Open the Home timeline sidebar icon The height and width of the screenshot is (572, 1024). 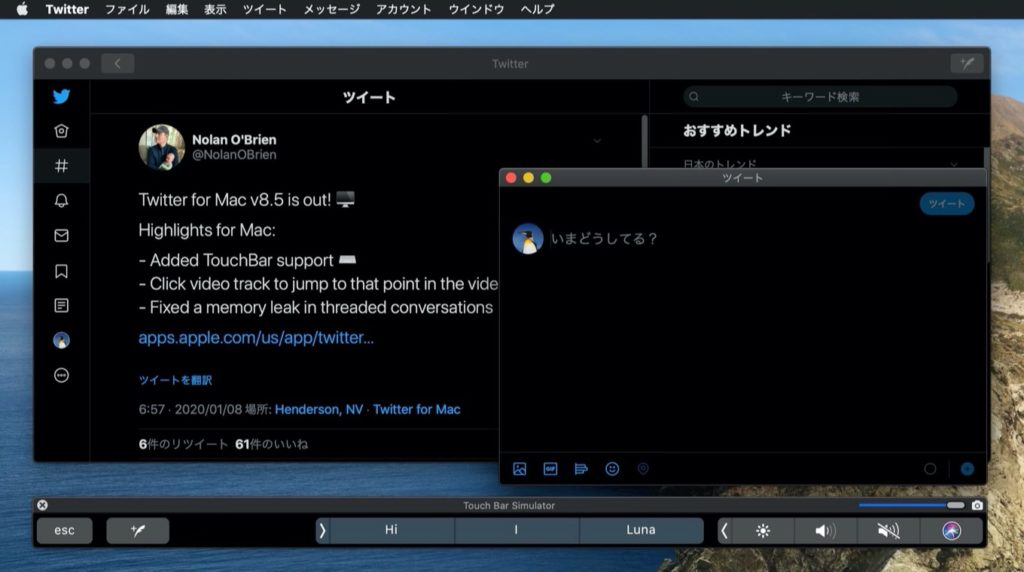61,131
